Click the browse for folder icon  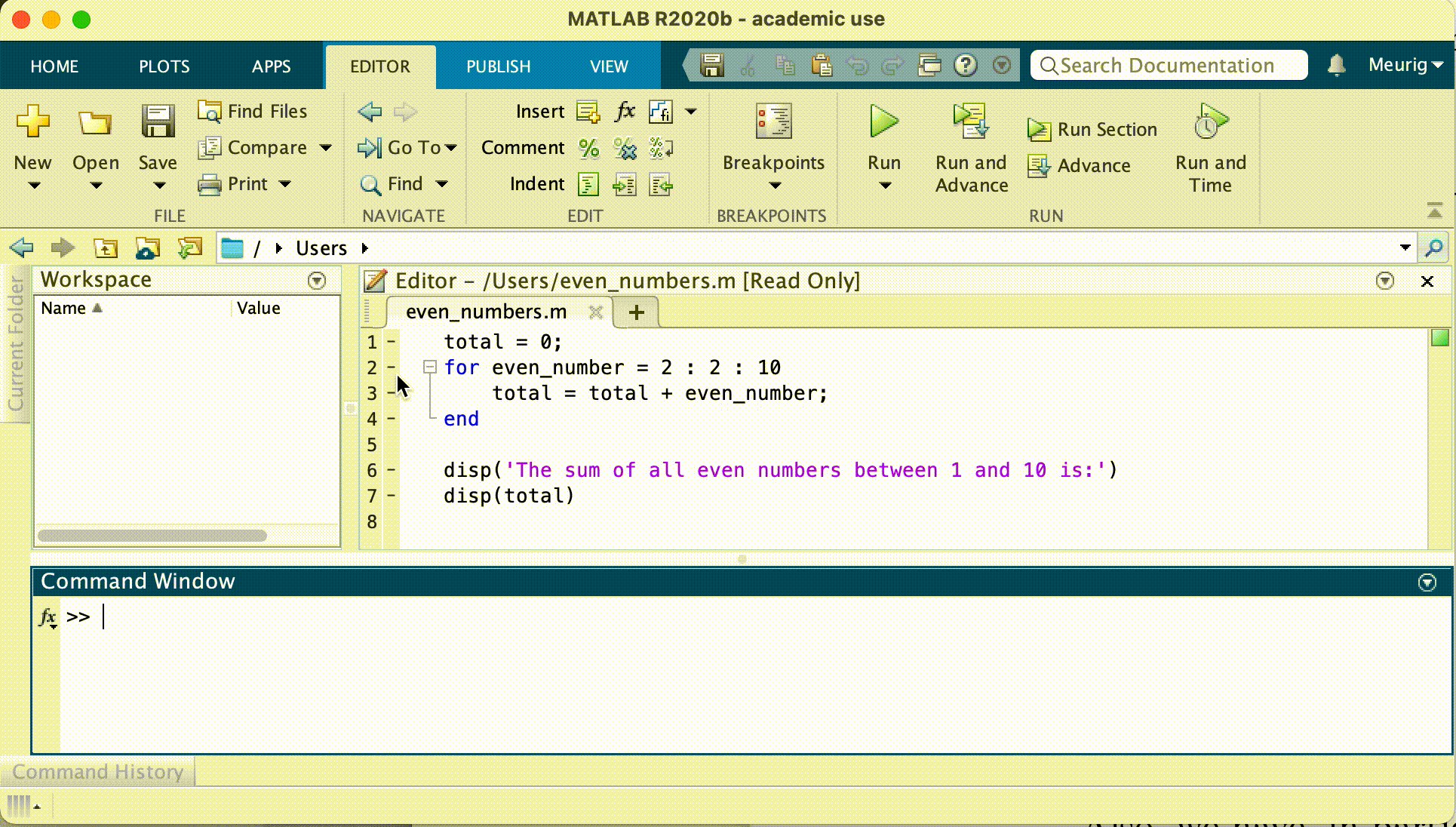pos(148,247)
